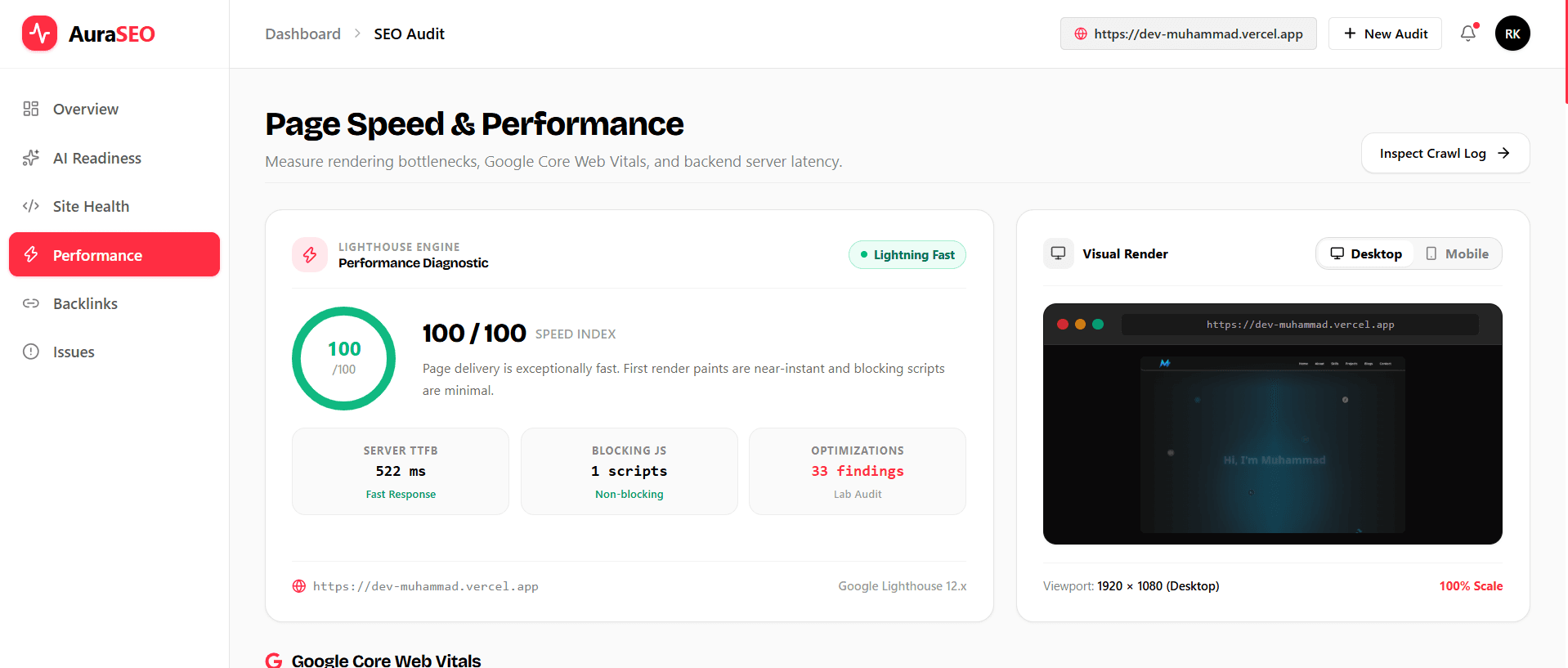Screen dimensions: 1568x668
Task: Click the 100 / 100 speed index heading
Action: 474,334
